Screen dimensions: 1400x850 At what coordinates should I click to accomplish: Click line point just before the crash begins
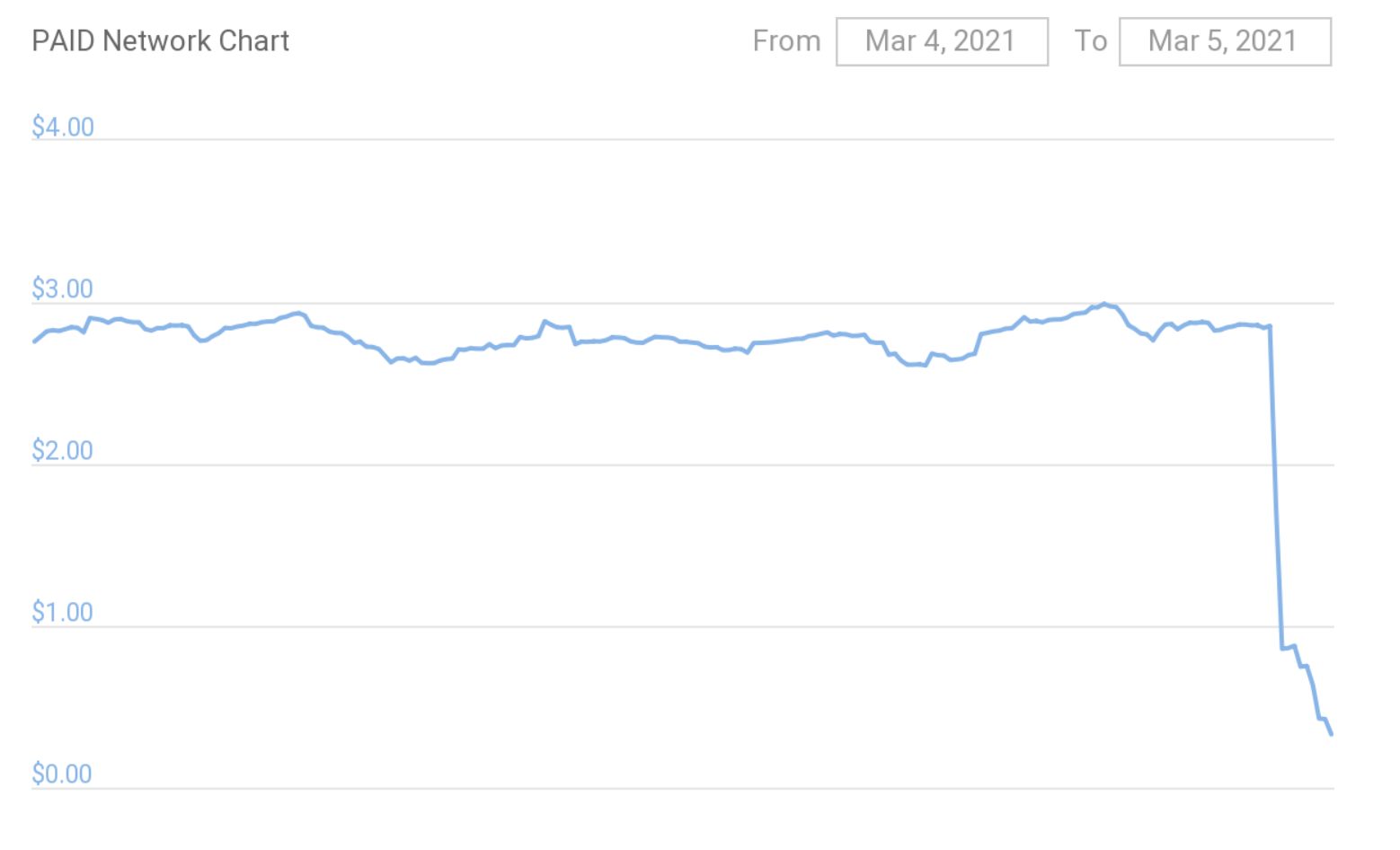1269,326
